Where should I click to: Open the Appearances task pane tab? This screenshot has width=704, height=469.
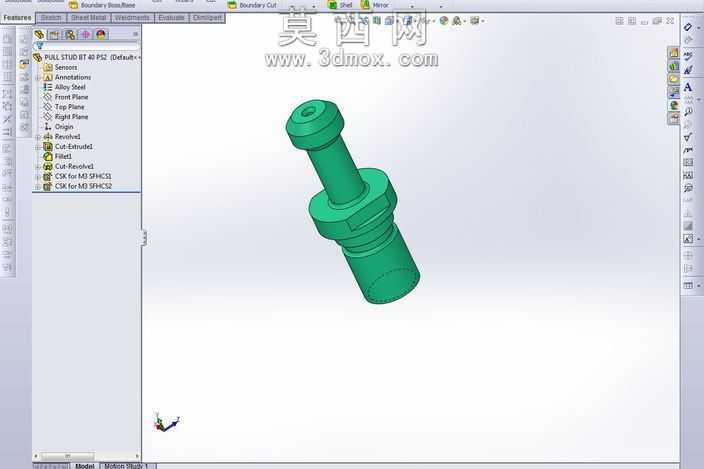674,105
